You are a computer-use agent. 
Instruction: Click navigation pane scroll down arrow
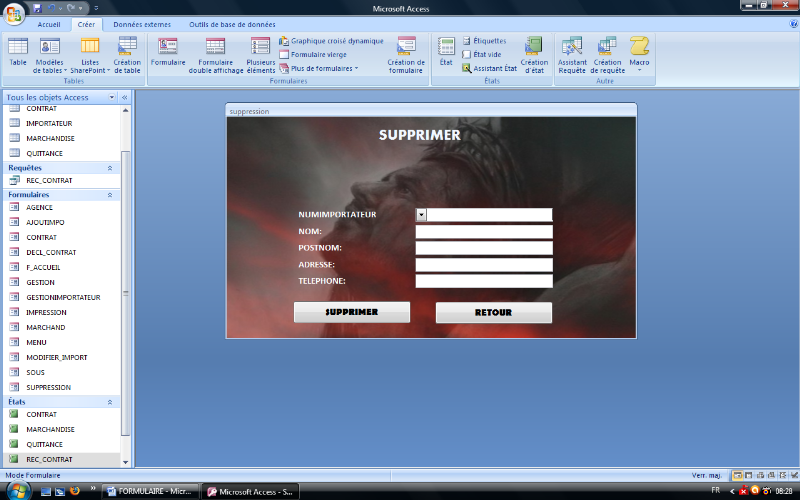(x=126, y=462)
